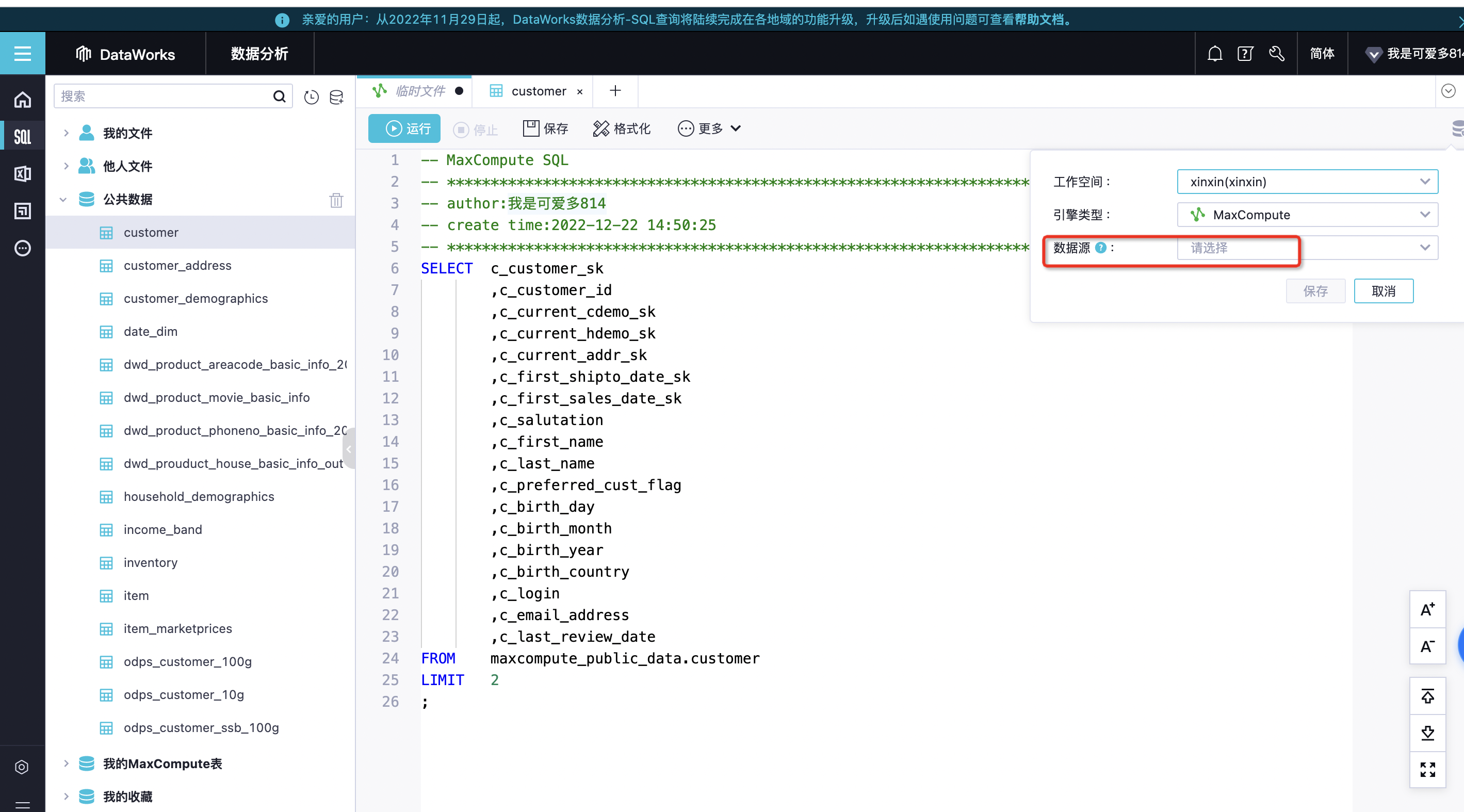Click 取消 in the data source panel
This screenshot has width=1464, height=812.
click(1384, 291)
